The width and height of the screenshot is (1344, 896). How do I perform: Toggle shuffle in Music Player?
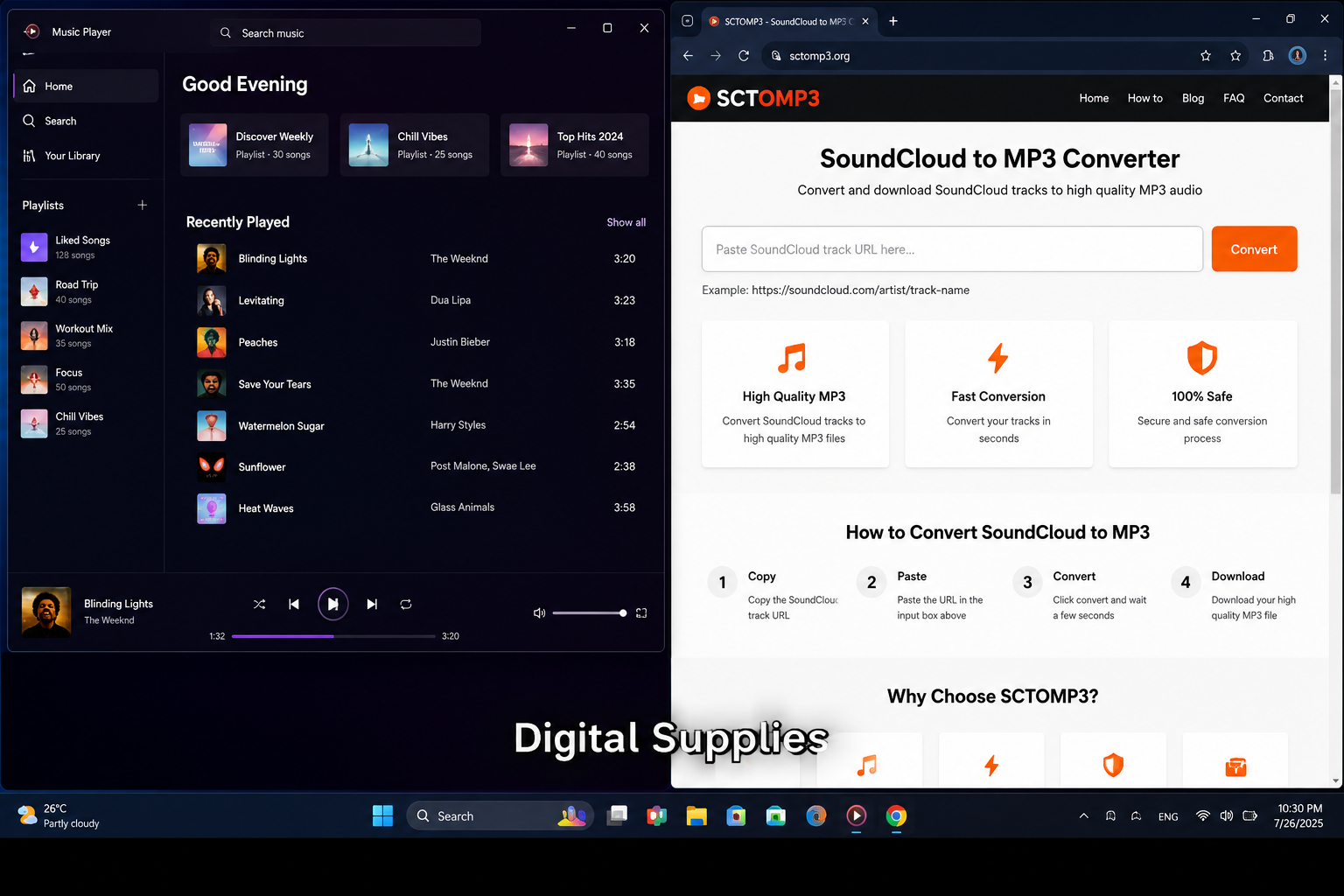259,605
